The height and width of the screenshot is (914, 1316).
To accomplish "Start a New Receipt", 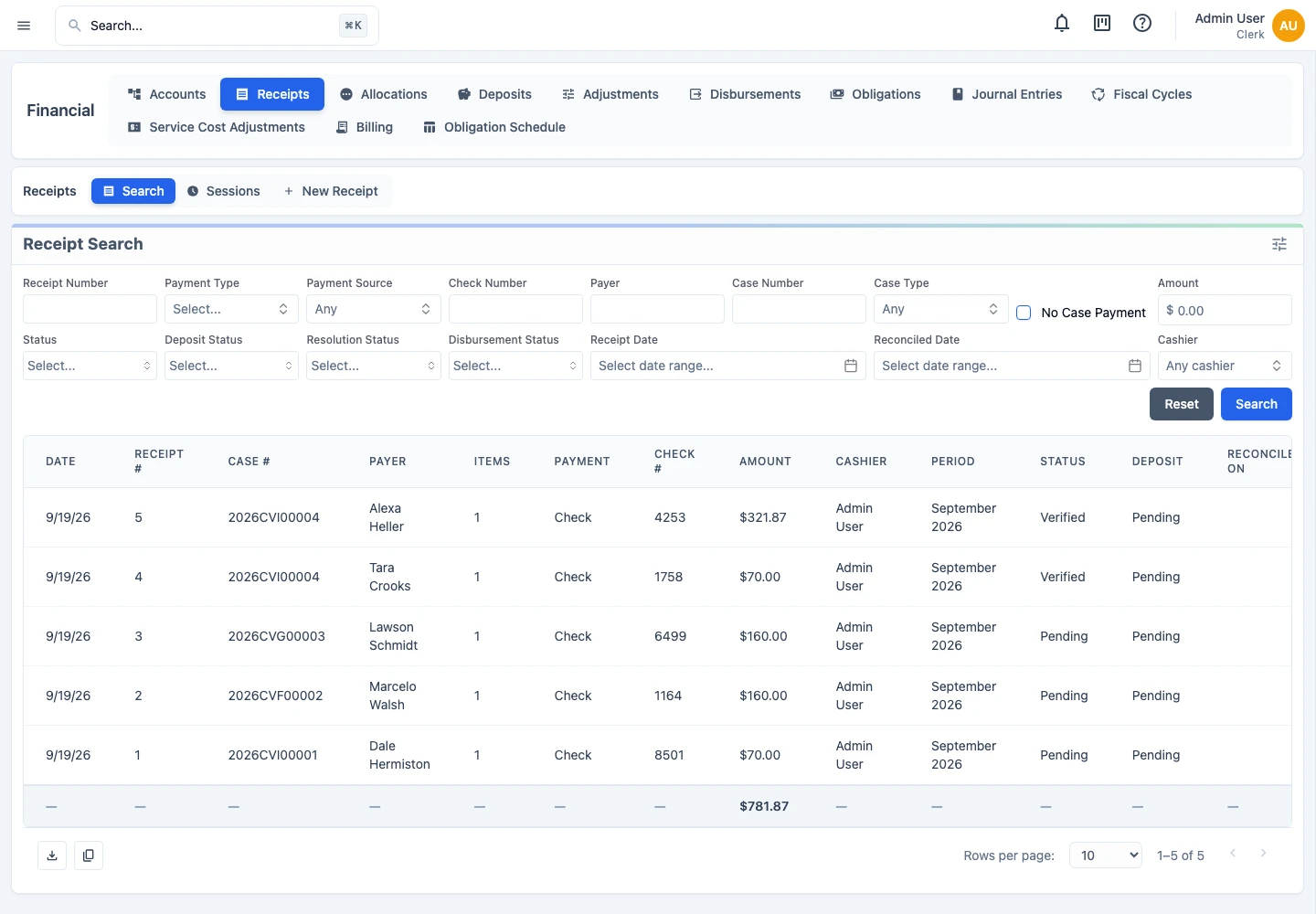I will point(331,191).
